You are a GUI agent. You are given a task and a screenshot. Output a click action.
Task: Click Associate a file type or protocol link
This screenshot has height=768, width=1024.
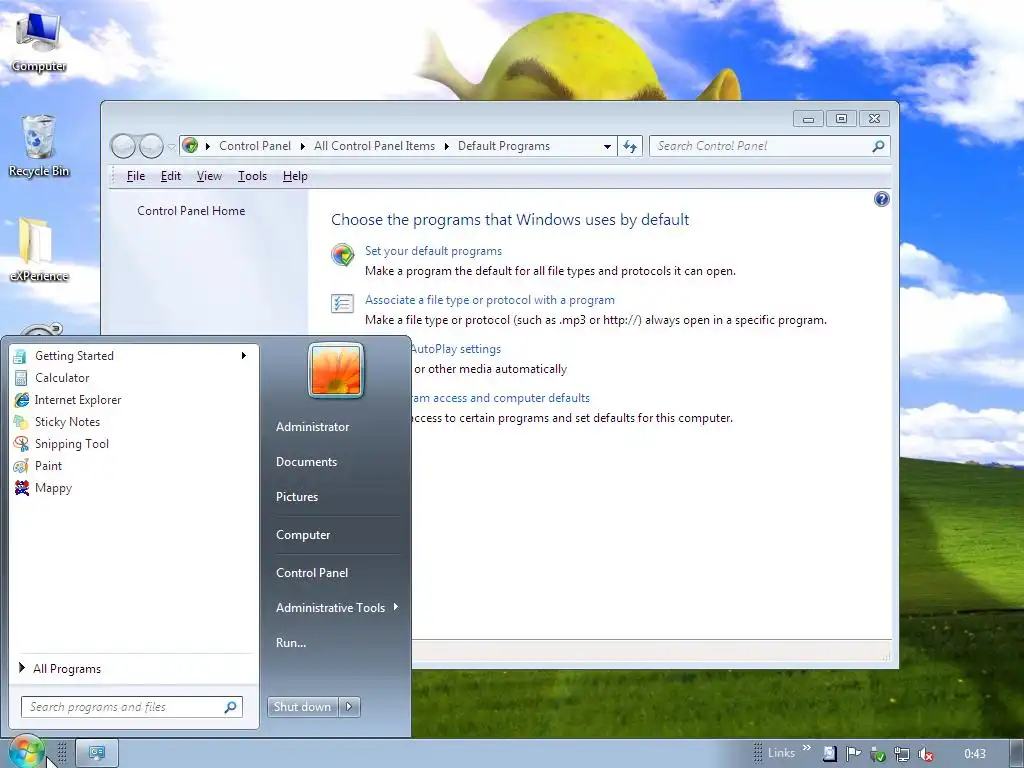tap(489, 300)
